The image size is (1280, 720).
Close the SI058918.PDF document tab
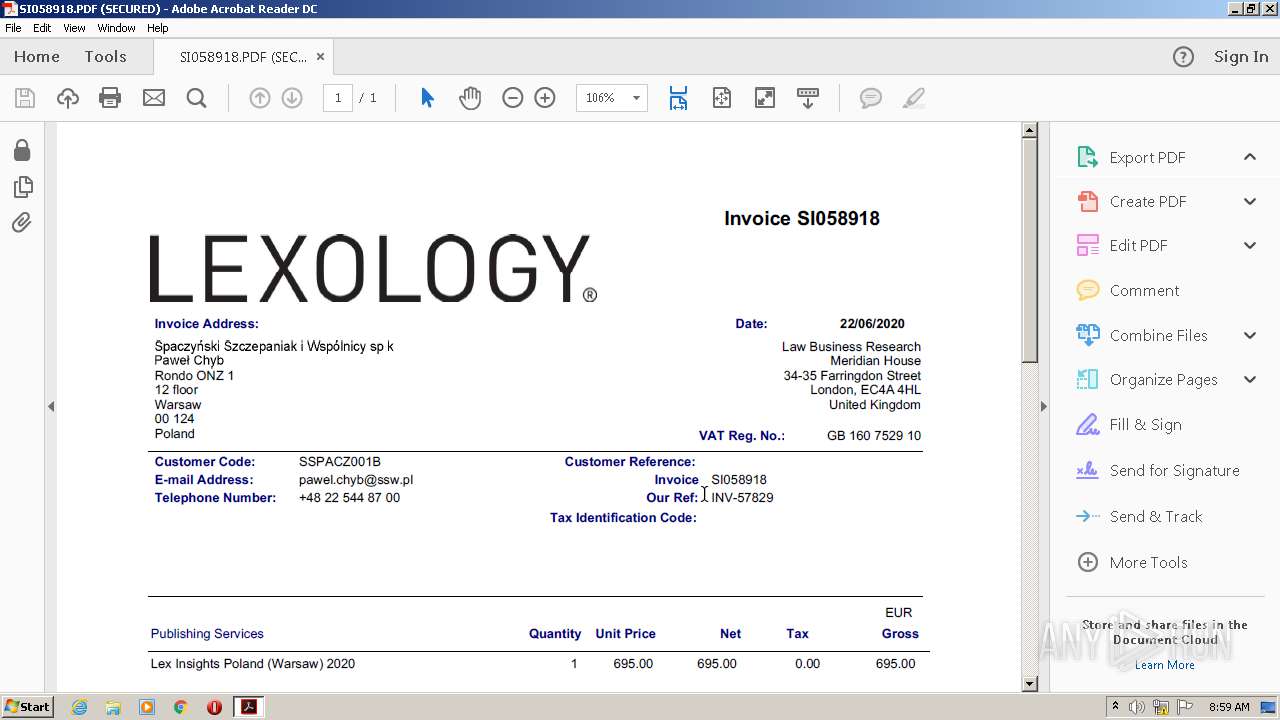(320, 57)
